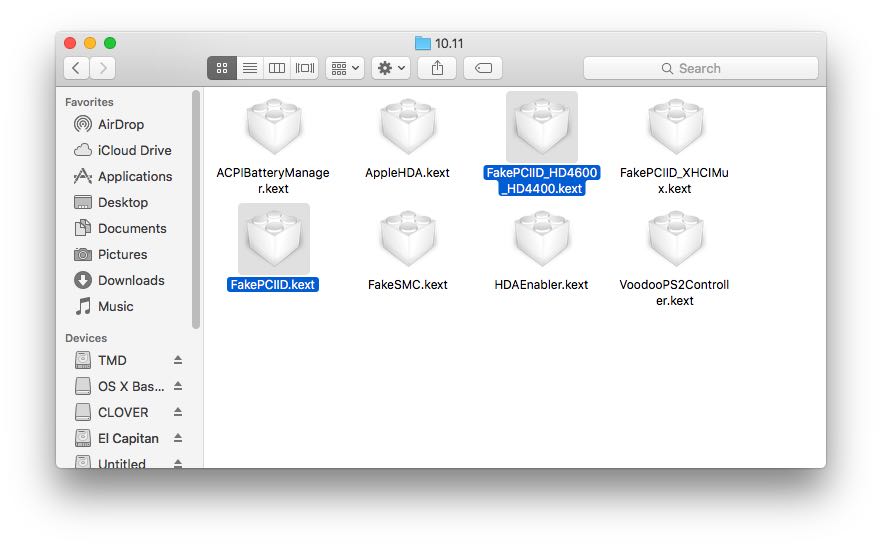
Task: Click the FakePCIID_XHCIMux.kext file name
Action: point(674,181)
